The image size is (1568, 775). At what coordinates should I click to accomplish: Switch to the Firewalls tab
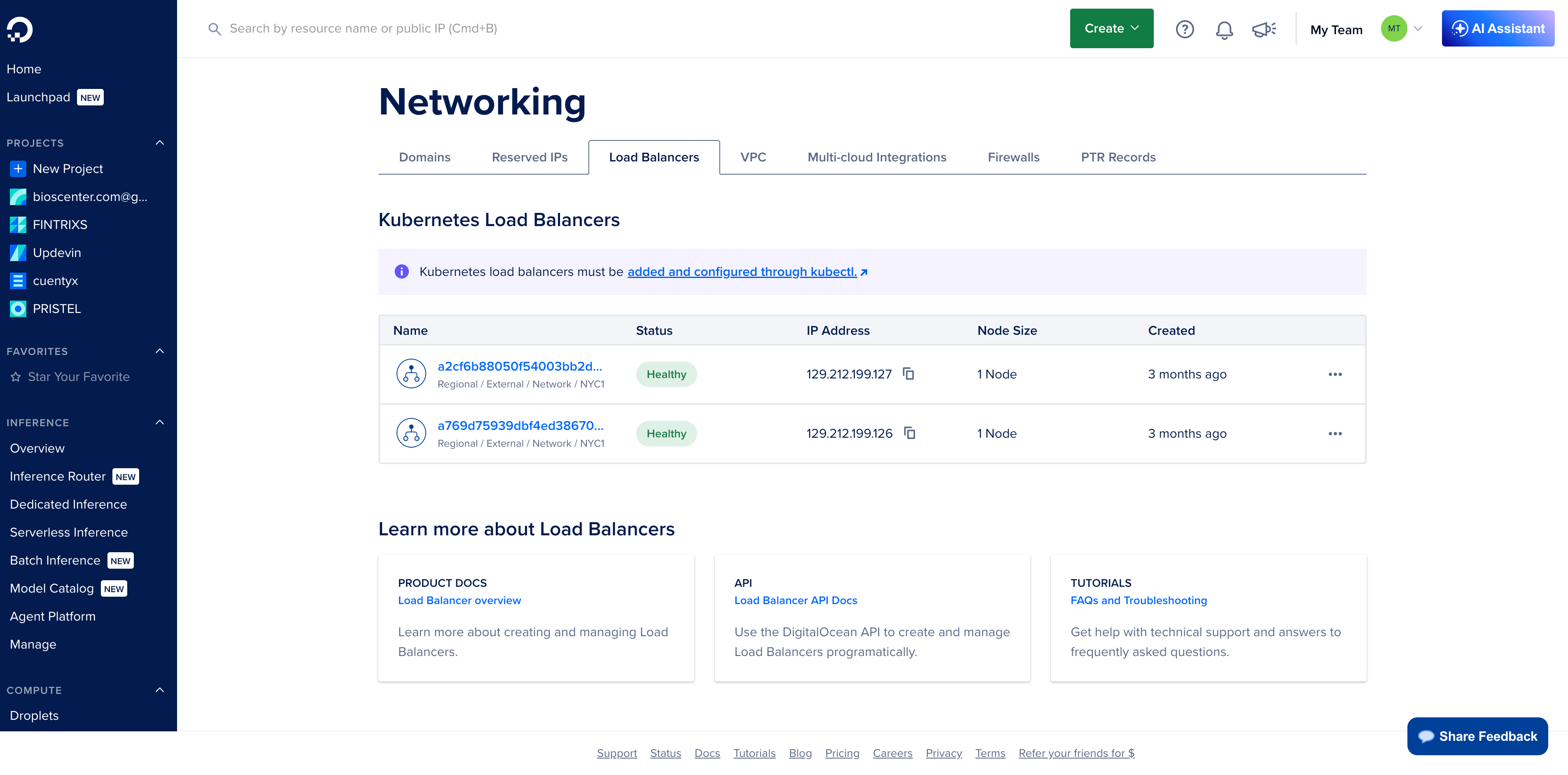click(x=1013, y=157)
